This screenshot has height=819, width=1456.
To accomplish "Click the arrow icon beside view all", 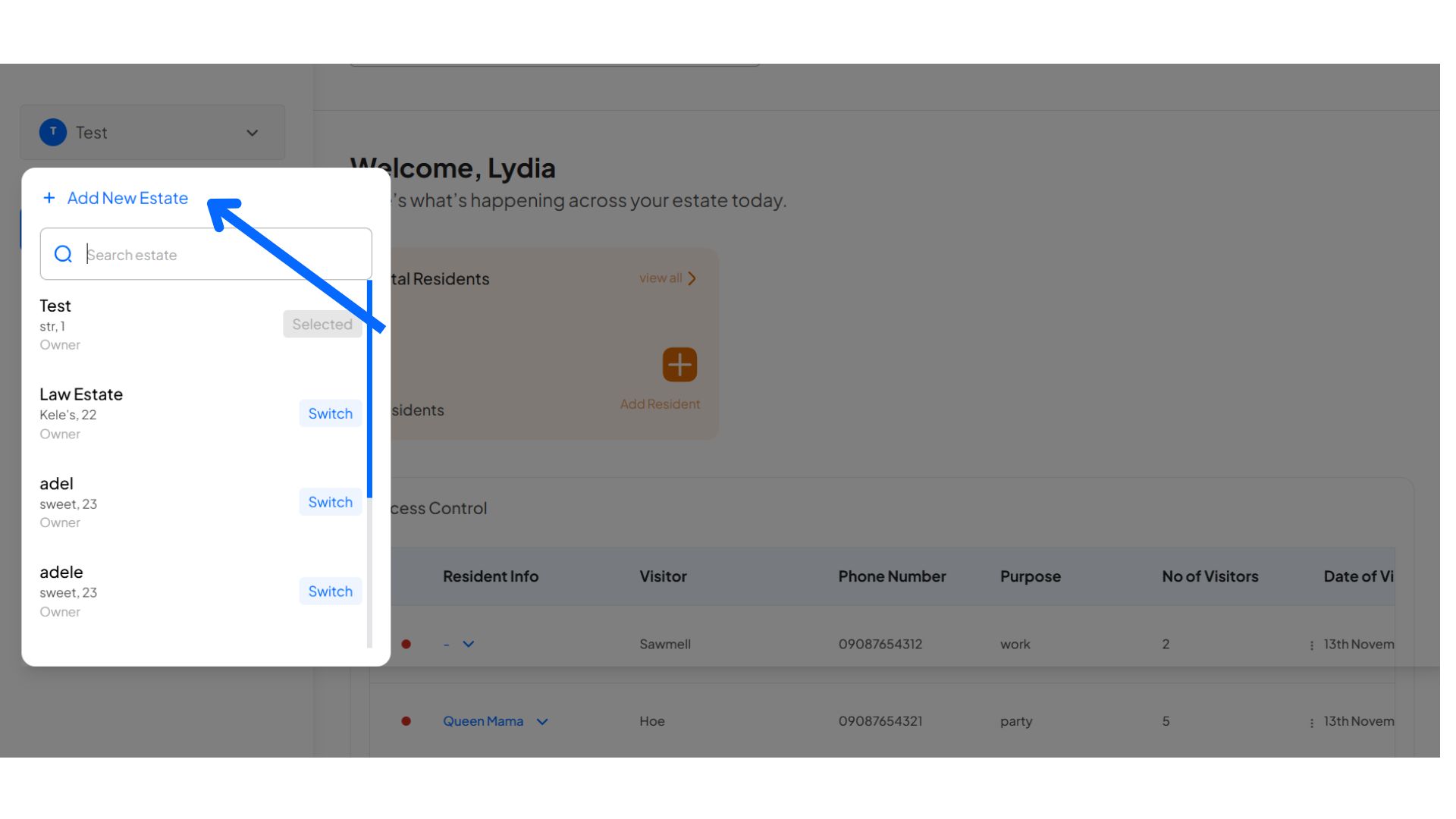I will 691,278.
